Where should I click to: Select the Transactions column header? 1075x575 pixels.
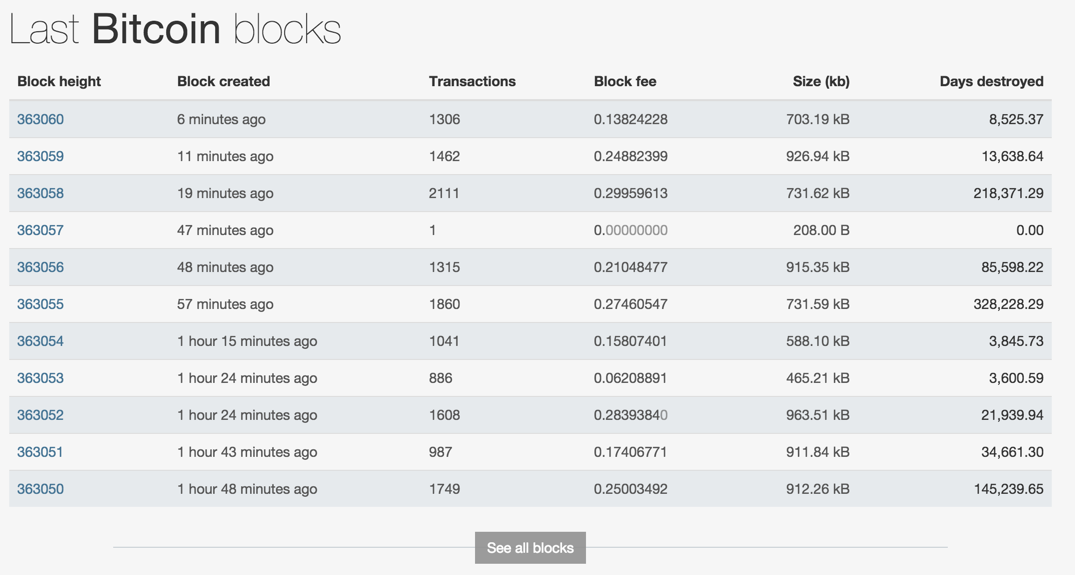pos(472,82)
